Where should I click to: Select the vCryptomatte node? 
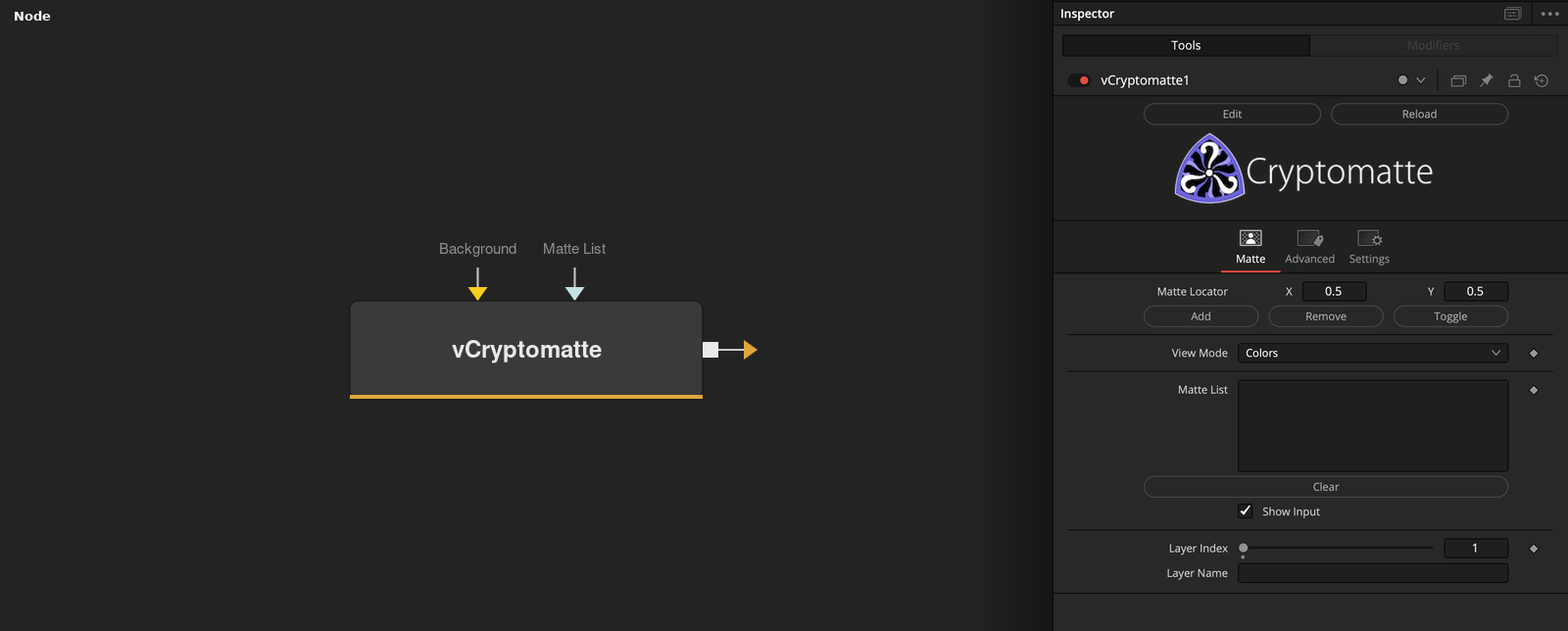526,349
